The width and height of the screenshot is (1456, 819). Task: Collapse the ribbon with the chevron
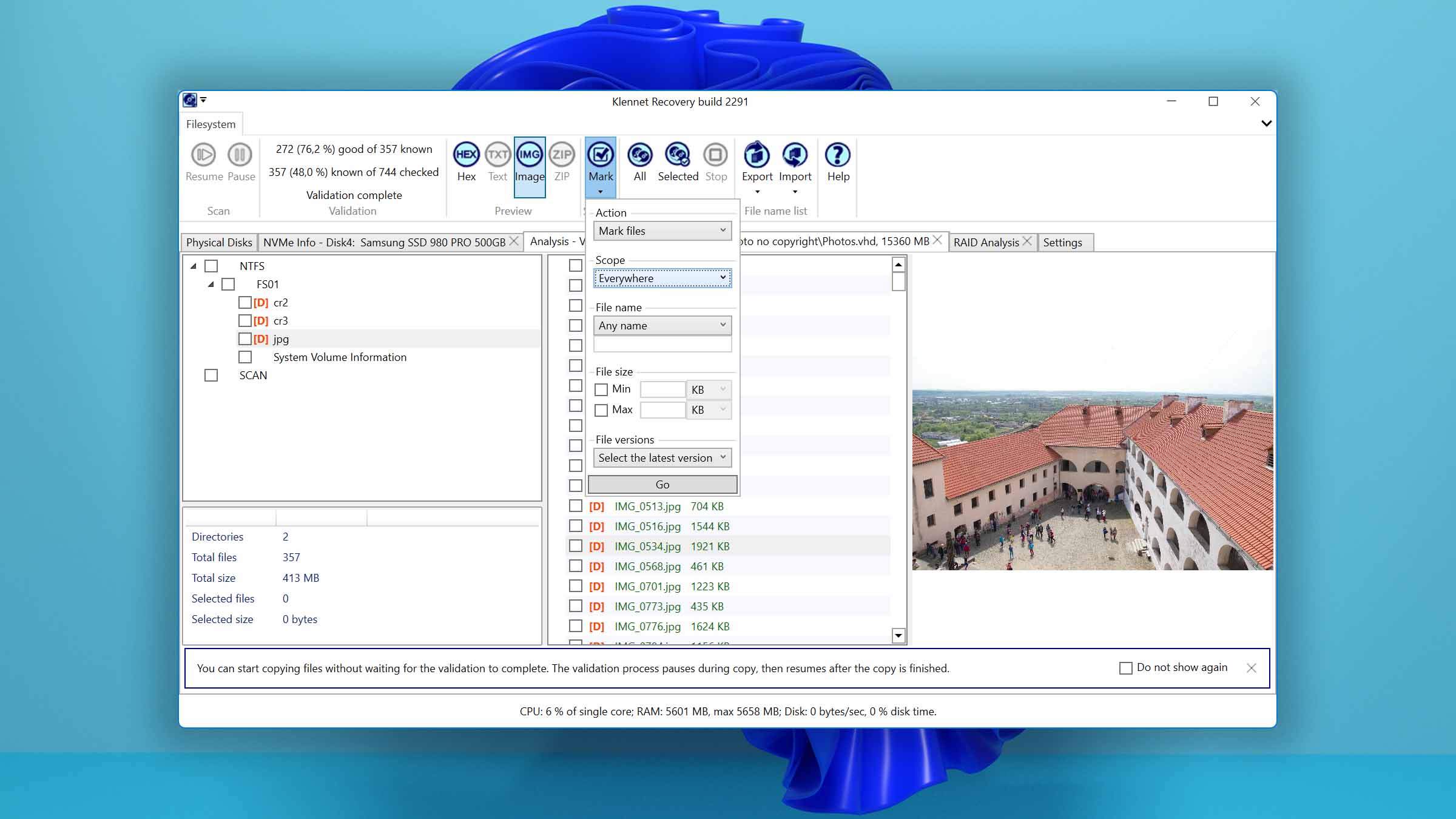[1266, 123]
